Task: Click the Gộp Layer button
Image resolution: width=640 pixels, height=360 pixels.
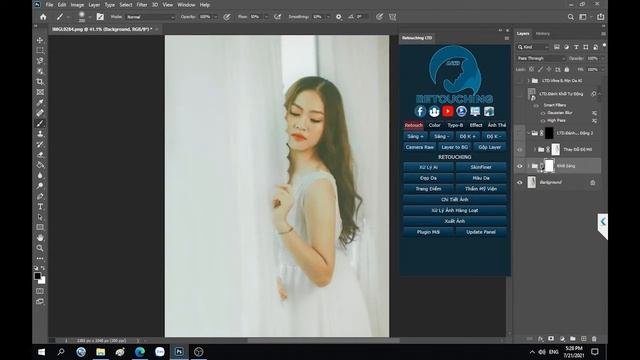Action: pos(490,147)
